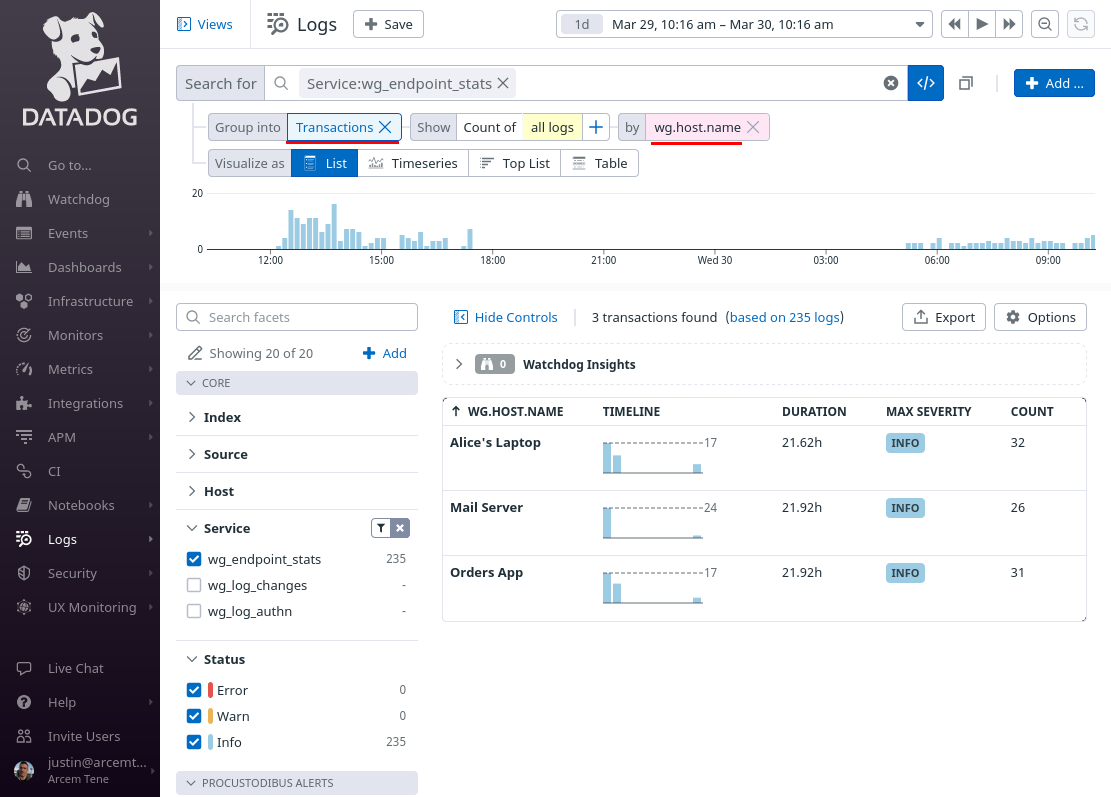Image resolution: width=1111 pixels, height=797 pixels.
Task: Expand Watchdog Insights
Action: point(459,364)
